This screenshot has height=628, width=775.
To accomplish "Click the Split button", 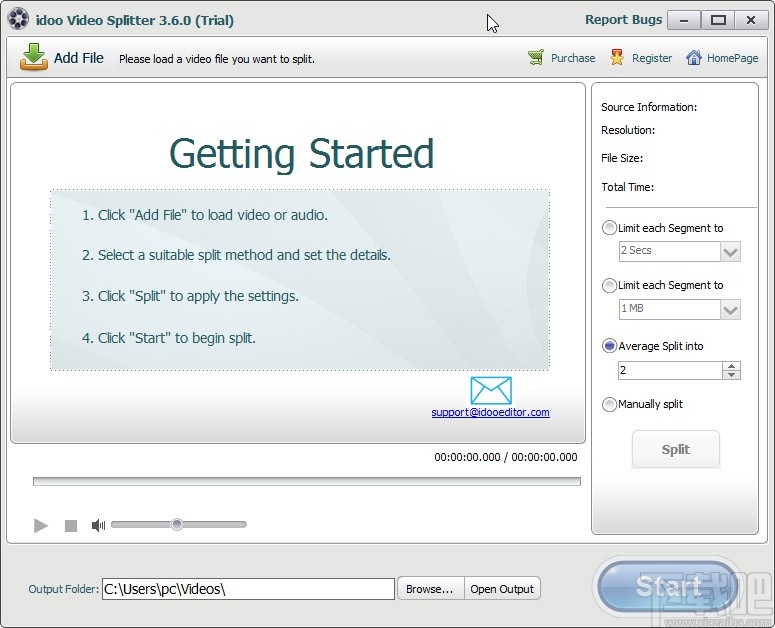I will [x=676, y=449].
